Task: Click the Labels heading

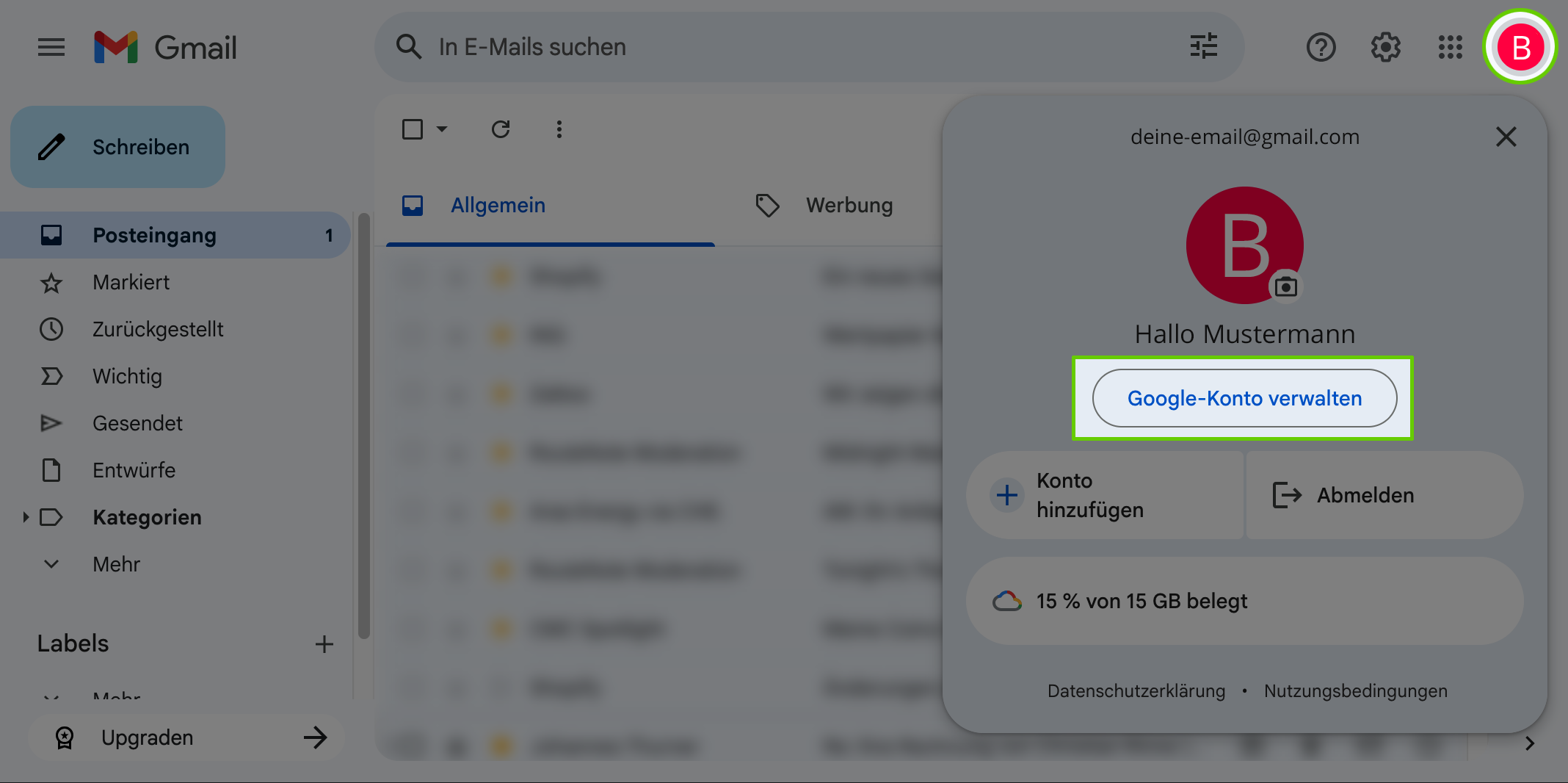Action: coord(73,643)
